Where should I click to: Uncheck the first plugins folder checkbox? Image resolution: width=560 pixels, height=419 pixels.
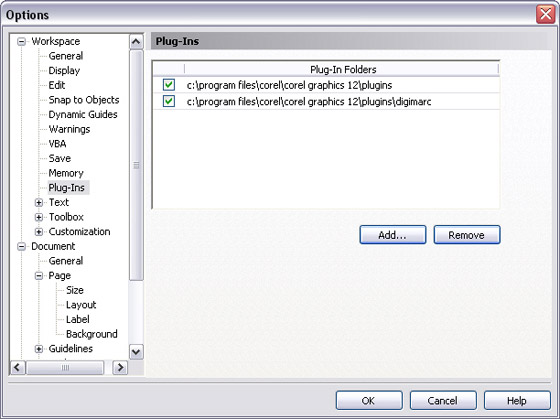(x=169, y=85)
